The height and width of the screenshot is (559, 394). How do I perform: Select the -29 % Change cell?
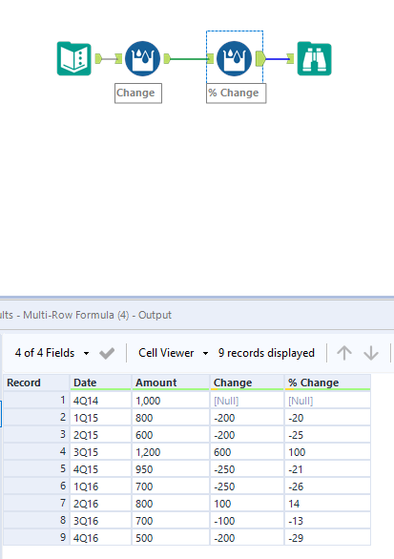pyautogui.click(x=327, y=538)
